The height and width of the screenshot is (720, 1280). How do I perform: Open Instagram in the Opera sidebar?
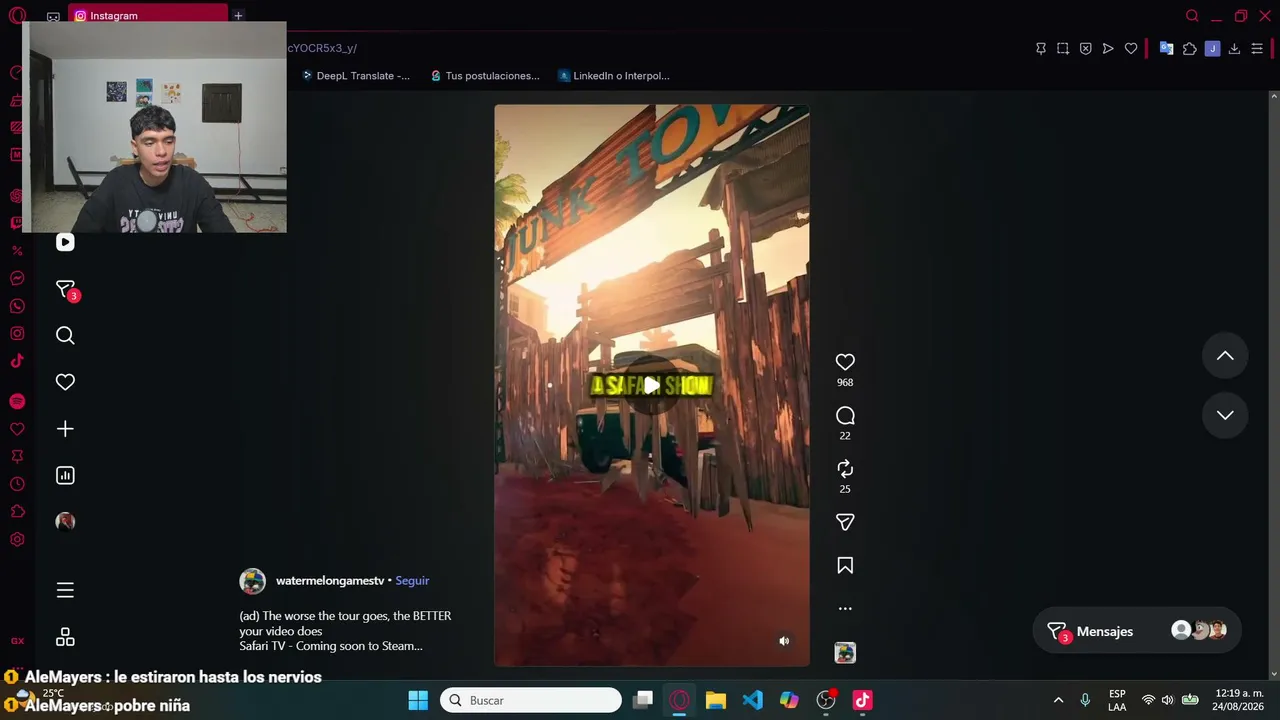[x=17, y=334]
